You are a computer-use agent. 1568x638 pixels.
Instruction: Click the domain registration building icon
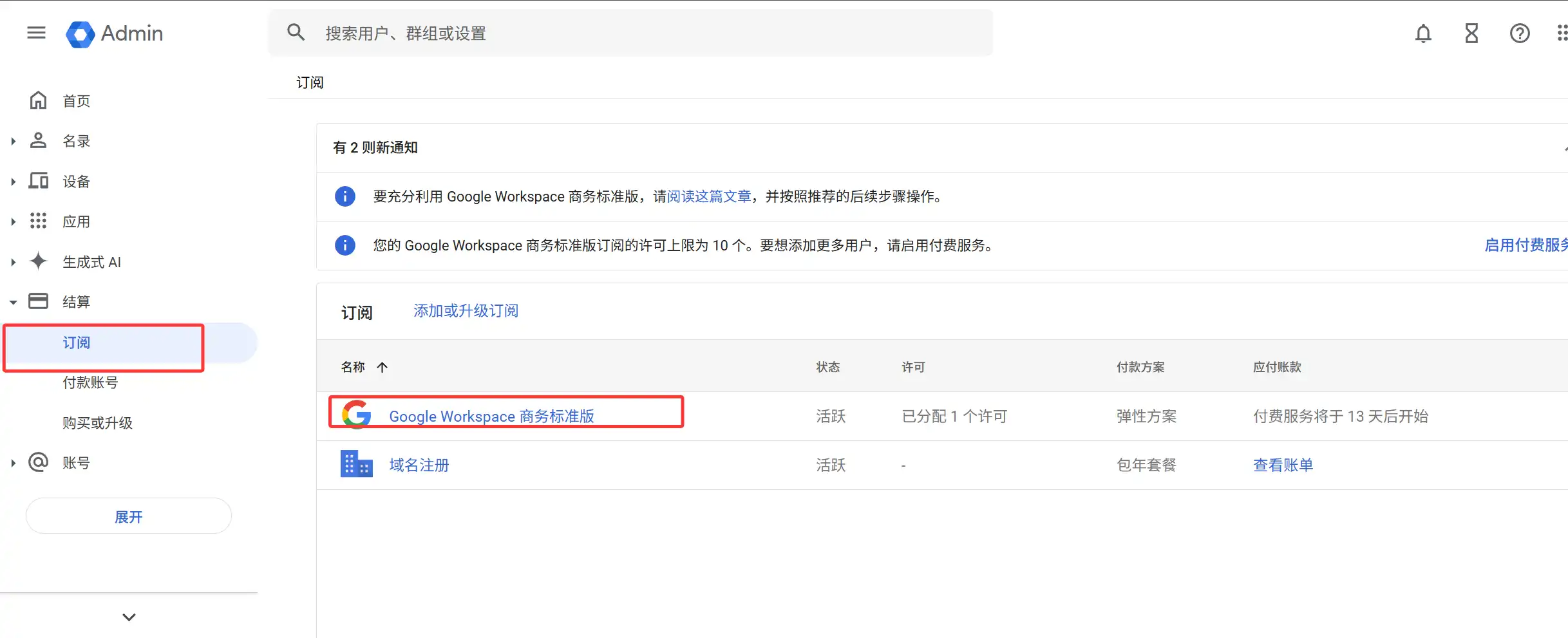pos(356,464)
